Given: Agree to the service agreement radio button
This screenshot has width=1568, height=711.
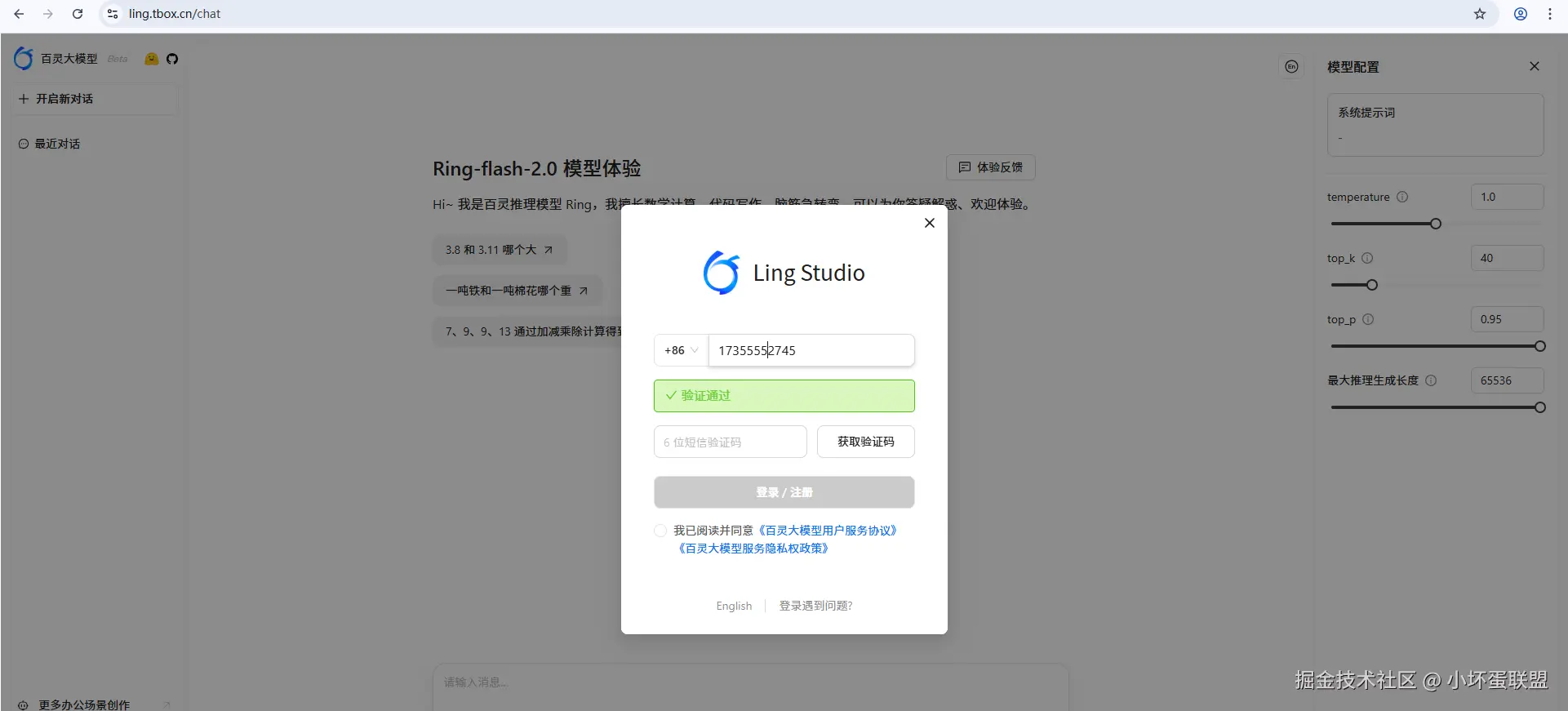Looking at the screenshot, I should (660, 531).
